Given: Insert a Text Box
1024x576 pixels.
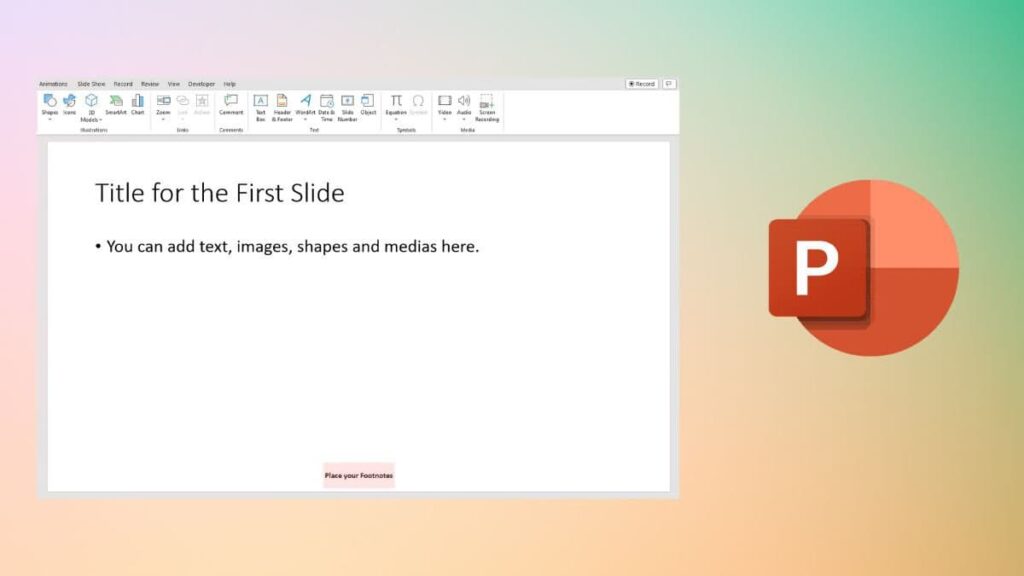Looking at the screenshot, I should [260, 105].
